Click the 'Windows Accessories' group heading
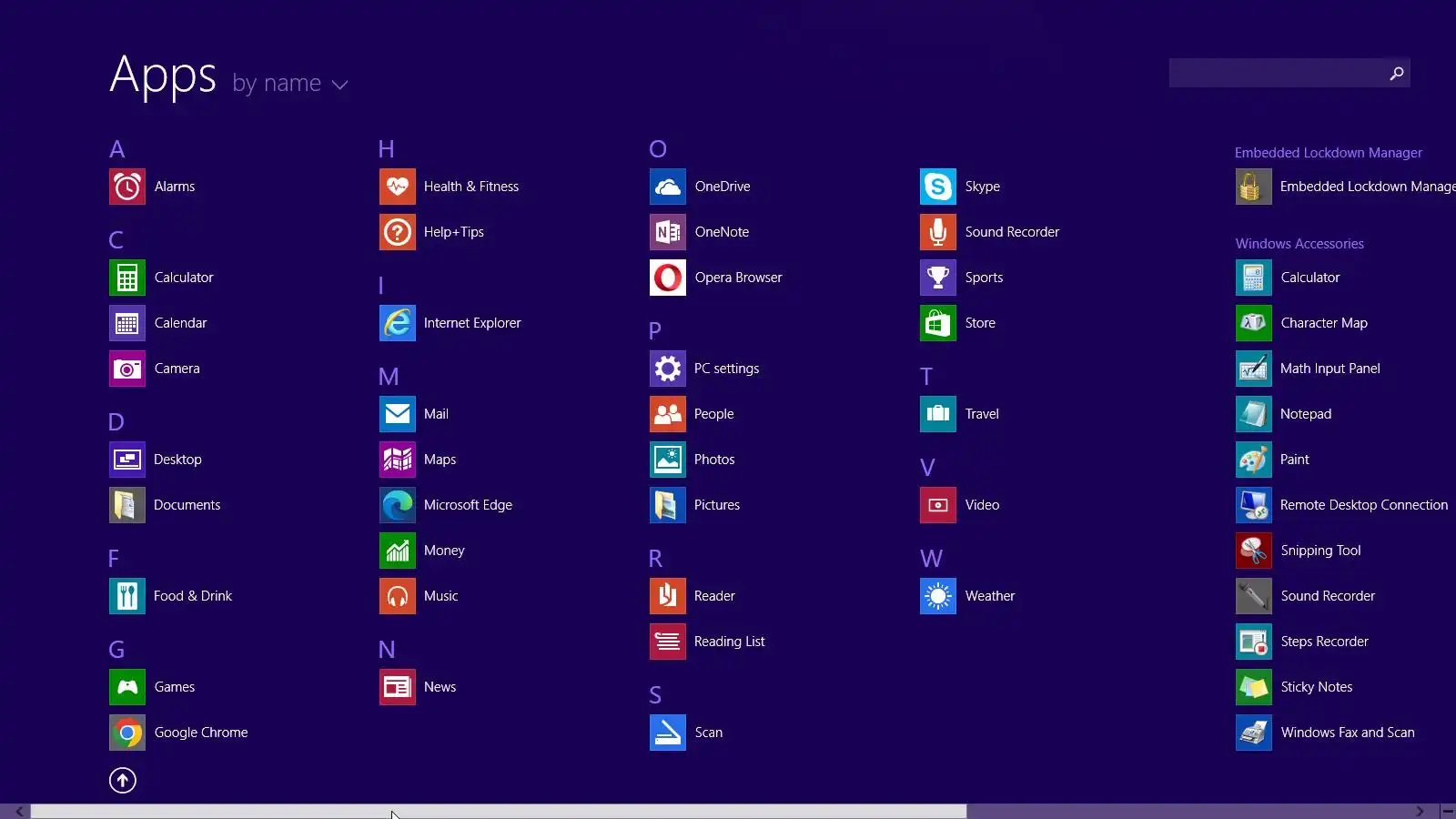 point(1299,244)
